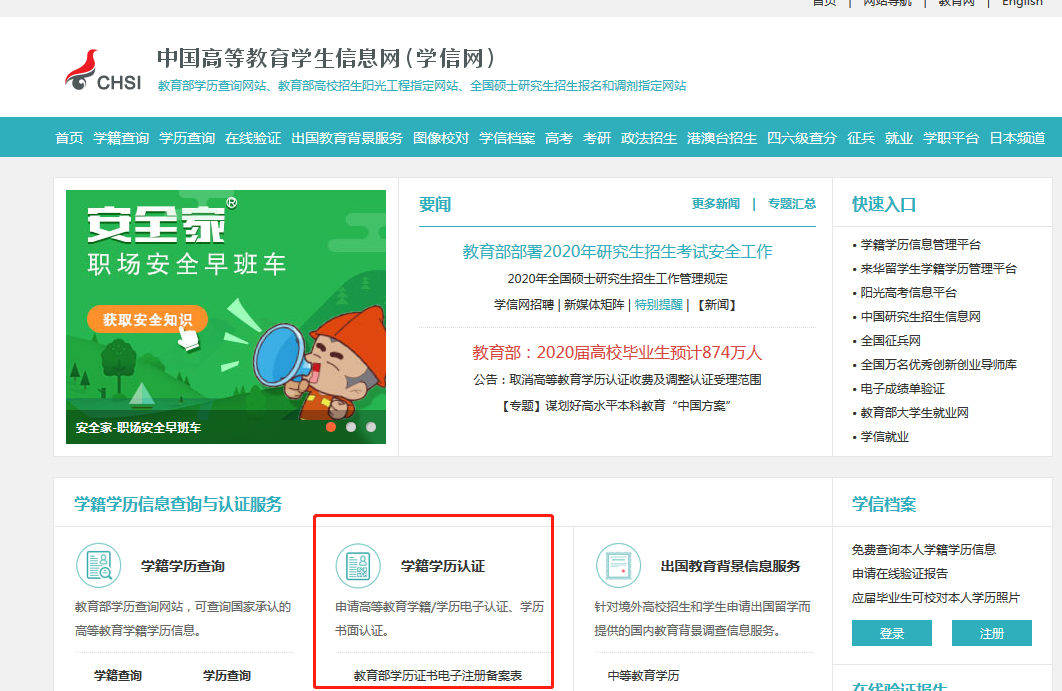Open the 考研 navigation menu item
Screen dimensions: 1062x691
click(597, 138)
